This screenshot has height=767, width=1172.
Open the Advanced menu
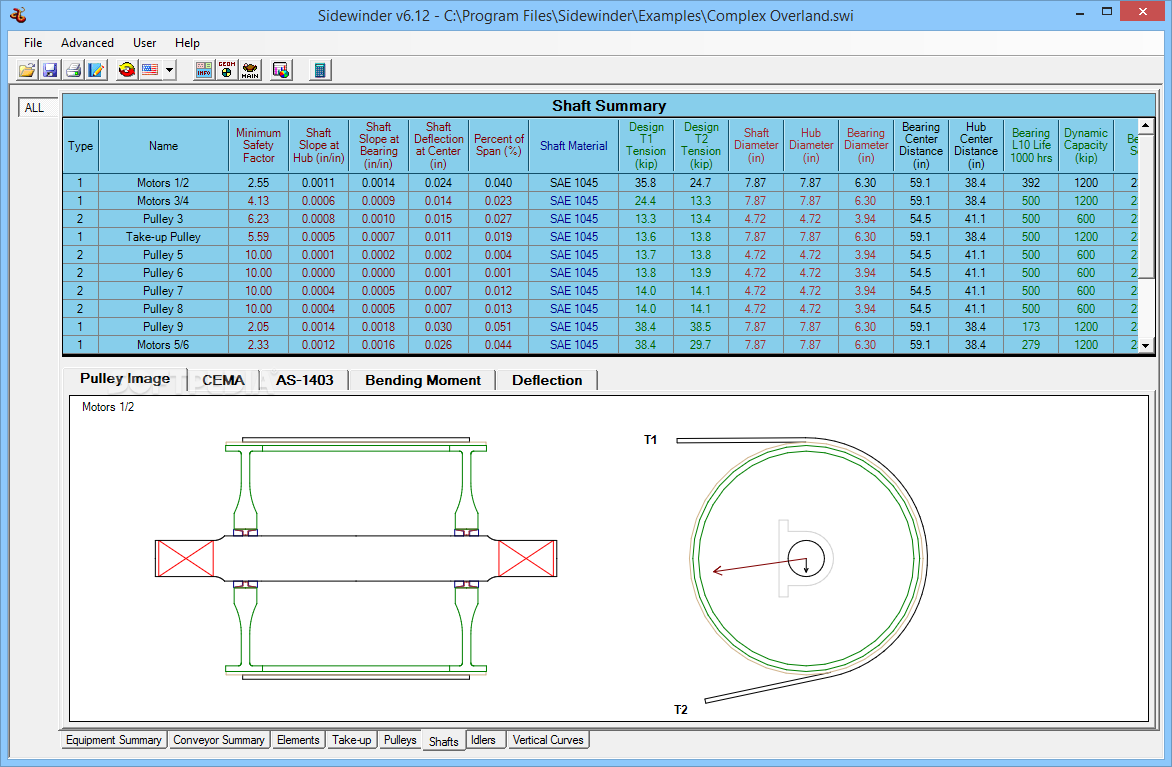point(87,43)
